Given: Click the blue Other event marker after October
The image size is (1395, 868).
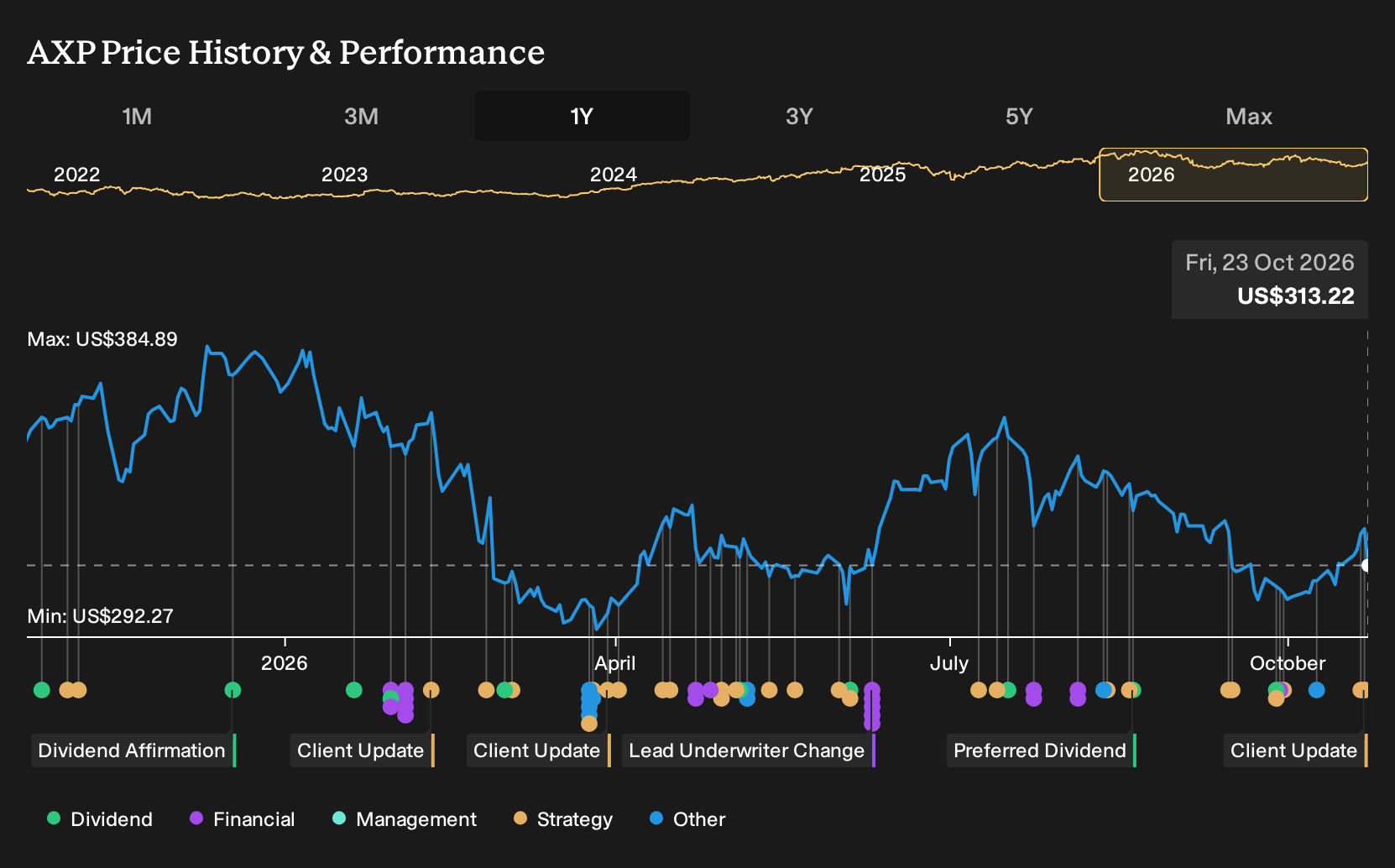Looking at the screenshot, I should (x=1316, y=690).
